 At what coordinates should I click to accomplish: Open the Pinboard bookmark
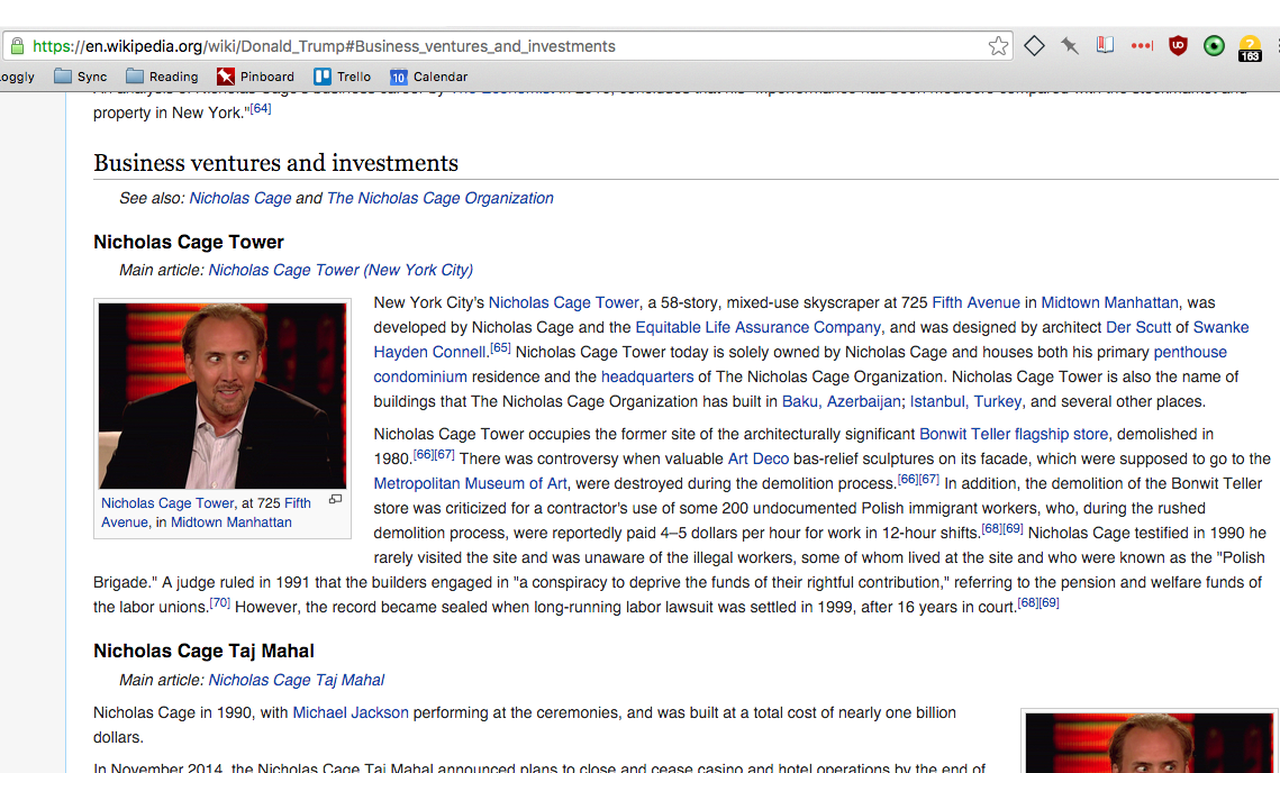pyautogui.click(x=255, y=77)
